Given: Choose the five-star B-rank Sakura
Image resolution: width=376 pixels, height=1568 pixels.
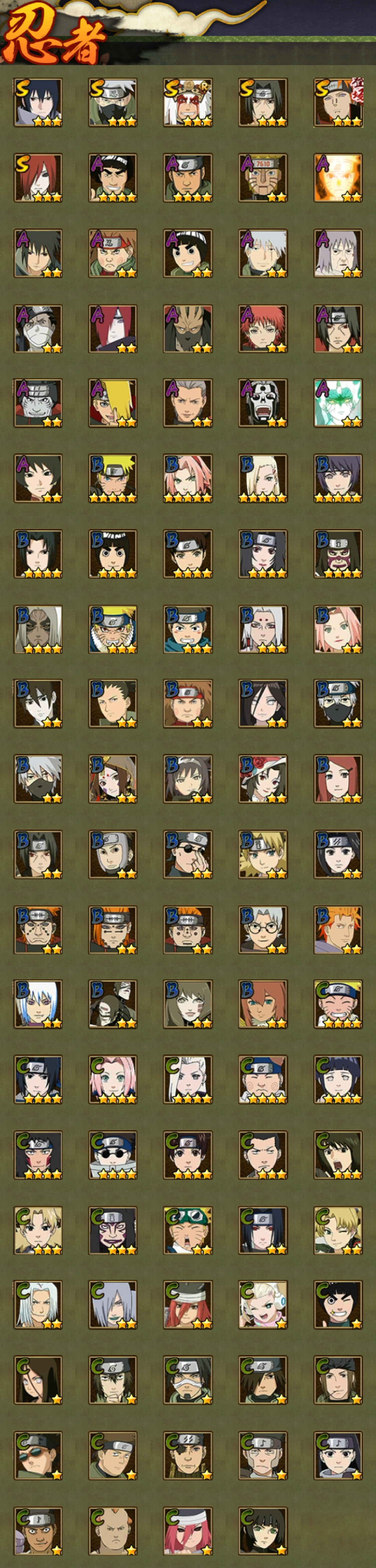Looking at the screenshot, I should coord(188,478).
